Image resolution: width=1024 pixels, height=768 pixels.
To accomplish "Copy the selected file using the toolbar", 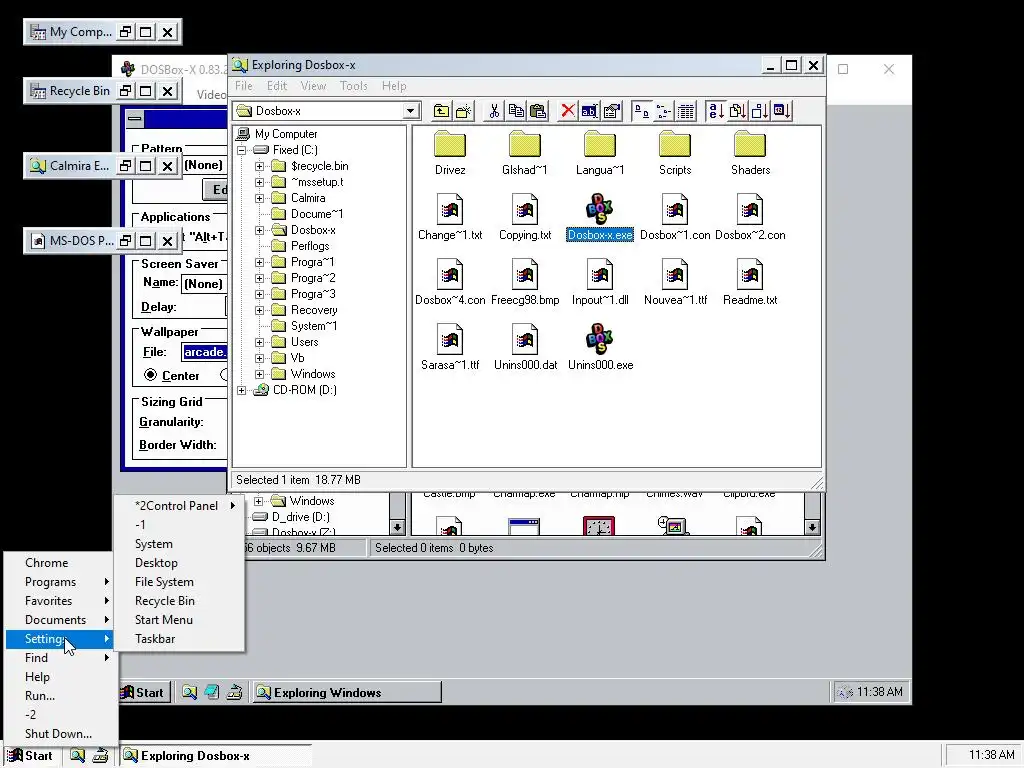I will (516, 111).
